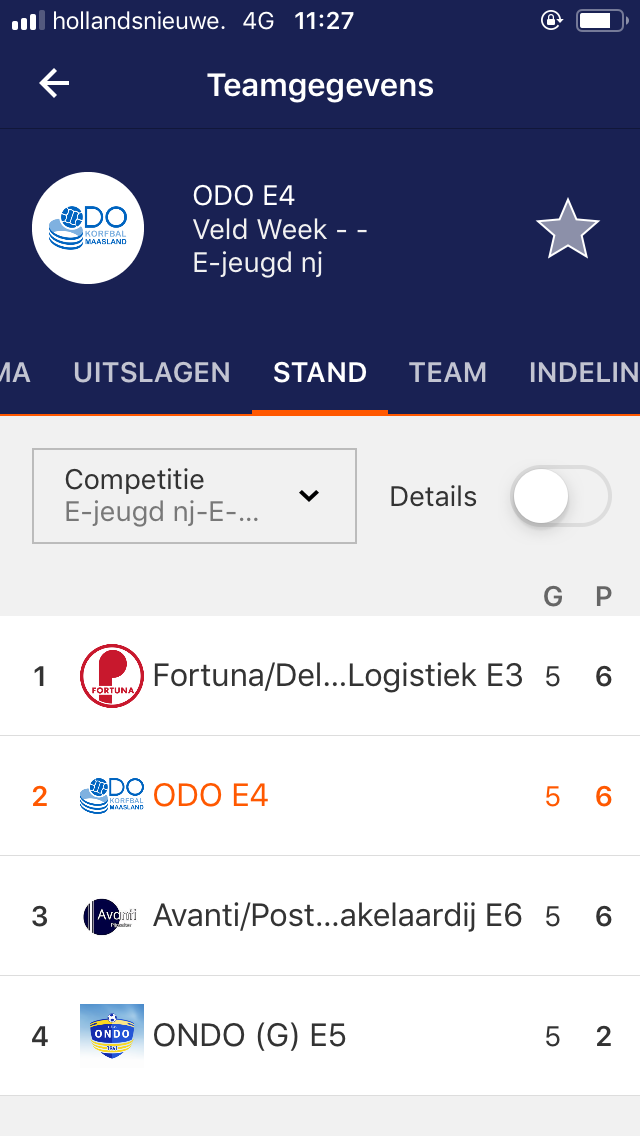The width and height of the screenshot is (640, 1136).
Task: Tap the ONDO club crest
Action: 111,1036
